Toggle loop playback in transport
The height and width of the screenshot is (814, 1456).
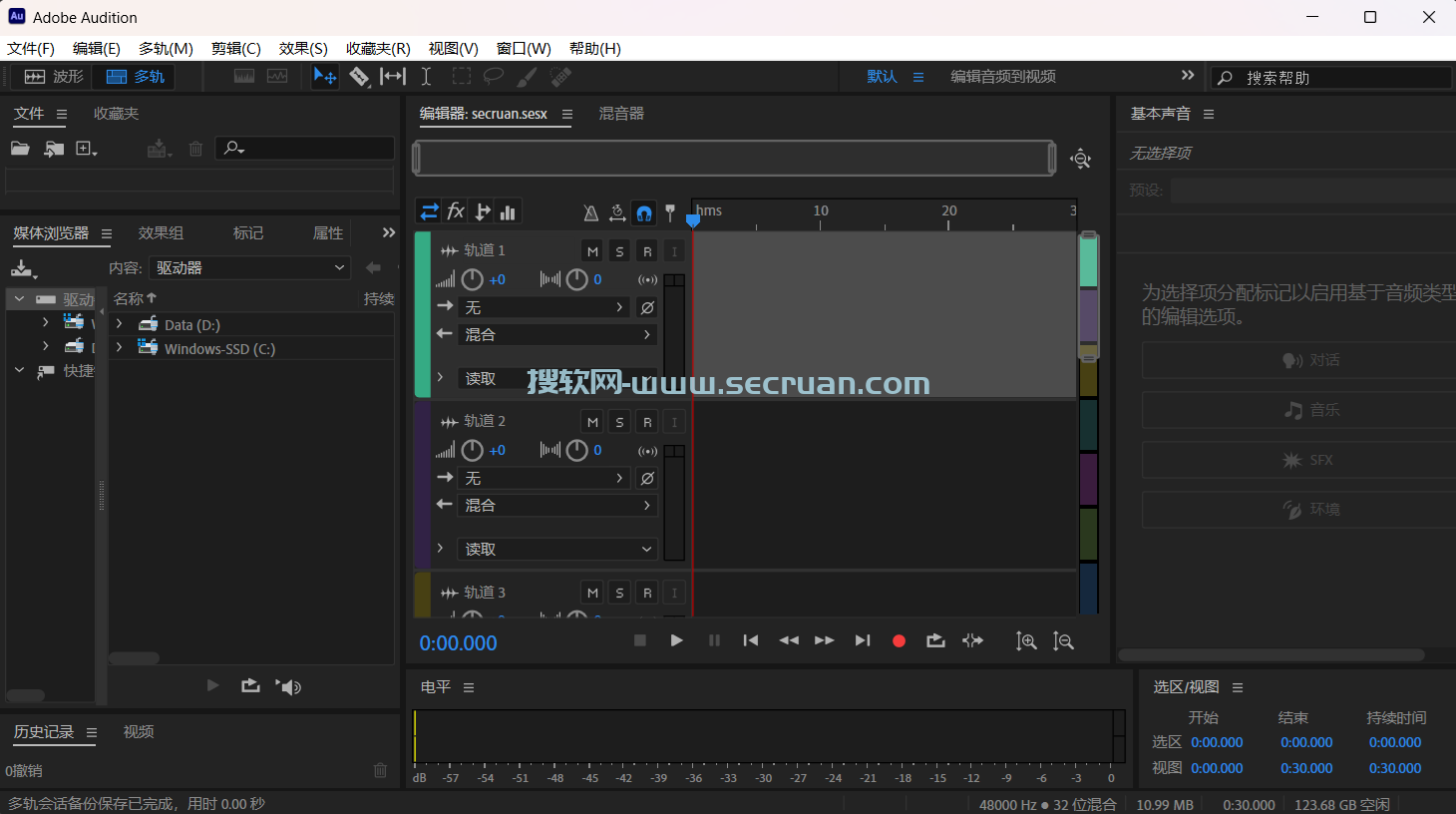coord(935,640)
